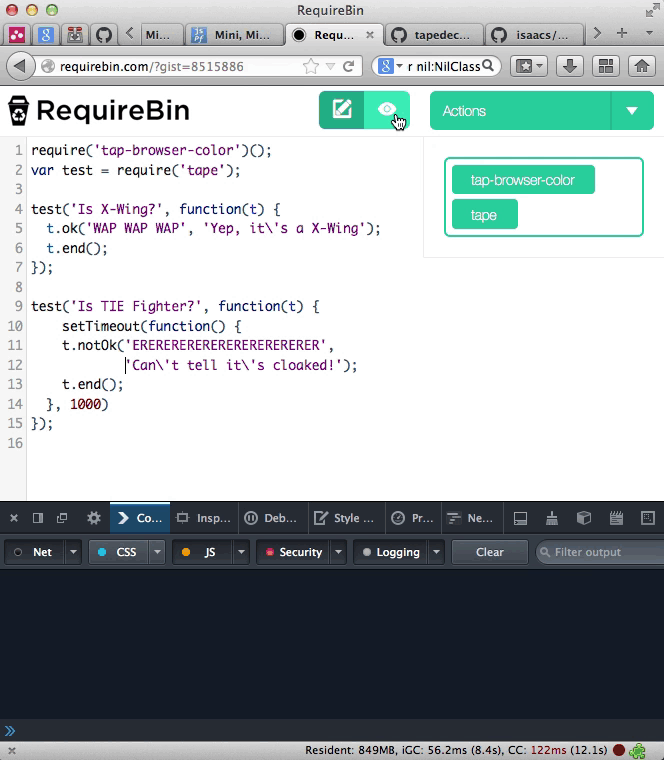
Task: Open the pinned red dots tab
Action: point(16,35)
